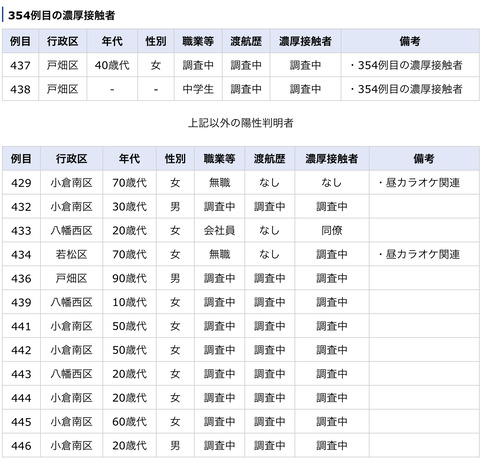Select caption '上記以外の陽性判明者'
The image size is (480, 461).
[x=241, y=123]
